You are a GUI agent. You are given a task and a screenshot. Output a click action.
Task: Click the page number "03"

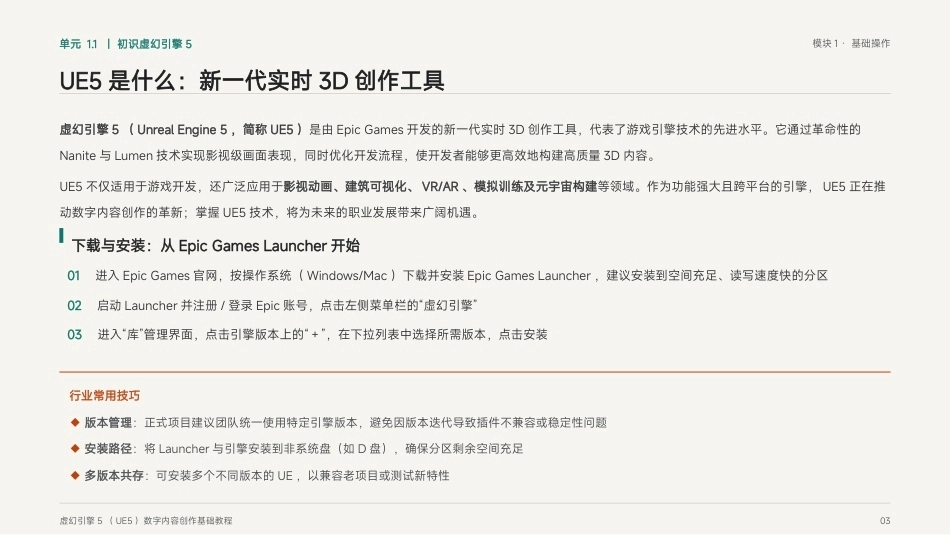pos(885,520)
